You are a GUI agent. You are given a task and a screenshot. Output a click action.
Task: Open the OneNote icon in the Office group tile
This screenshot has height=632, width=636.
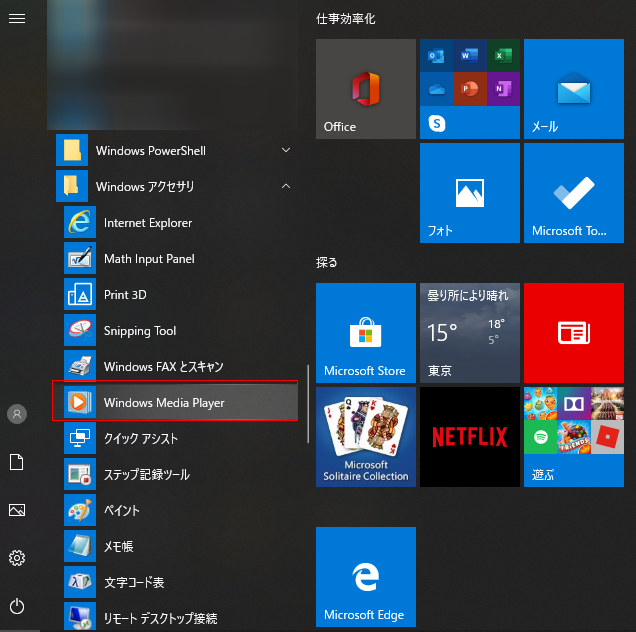(503, 89)
